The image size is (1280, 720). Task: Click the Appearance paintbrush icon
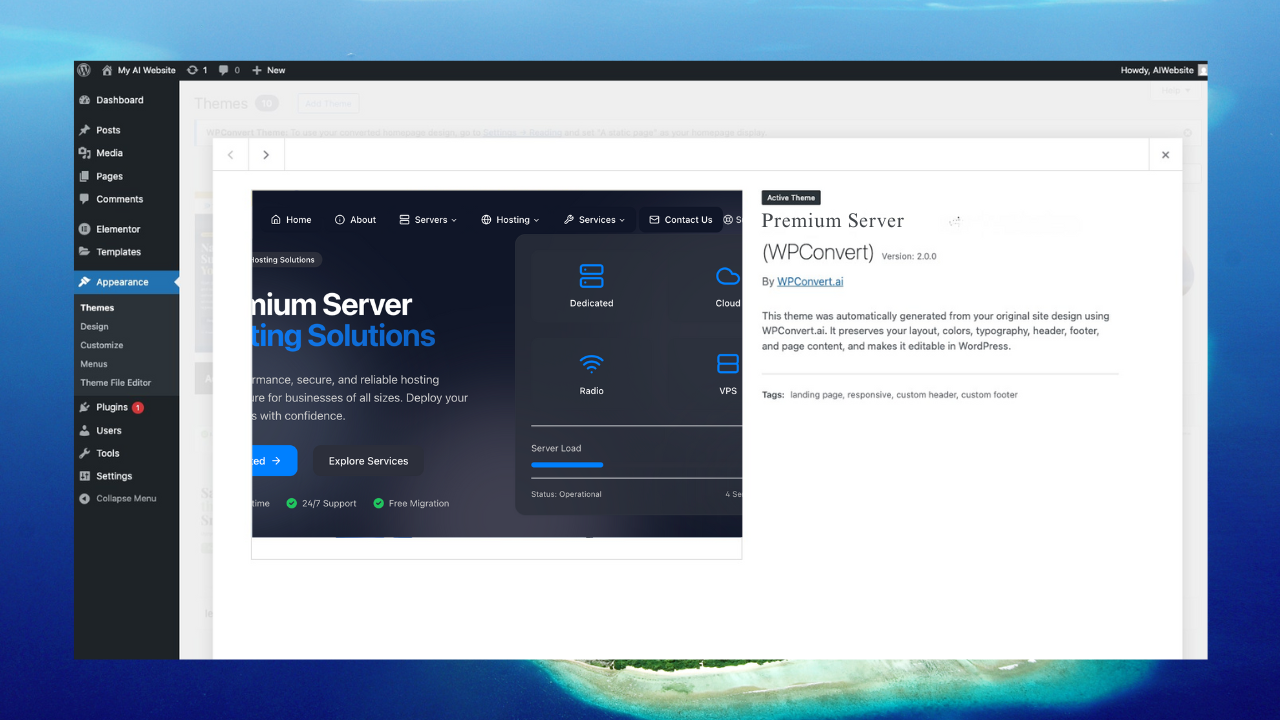point(85,282)
